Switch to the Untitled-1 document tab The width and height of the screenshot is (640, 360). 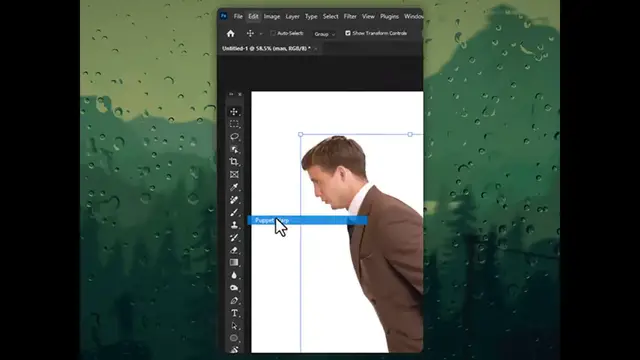tap(266, 49)
